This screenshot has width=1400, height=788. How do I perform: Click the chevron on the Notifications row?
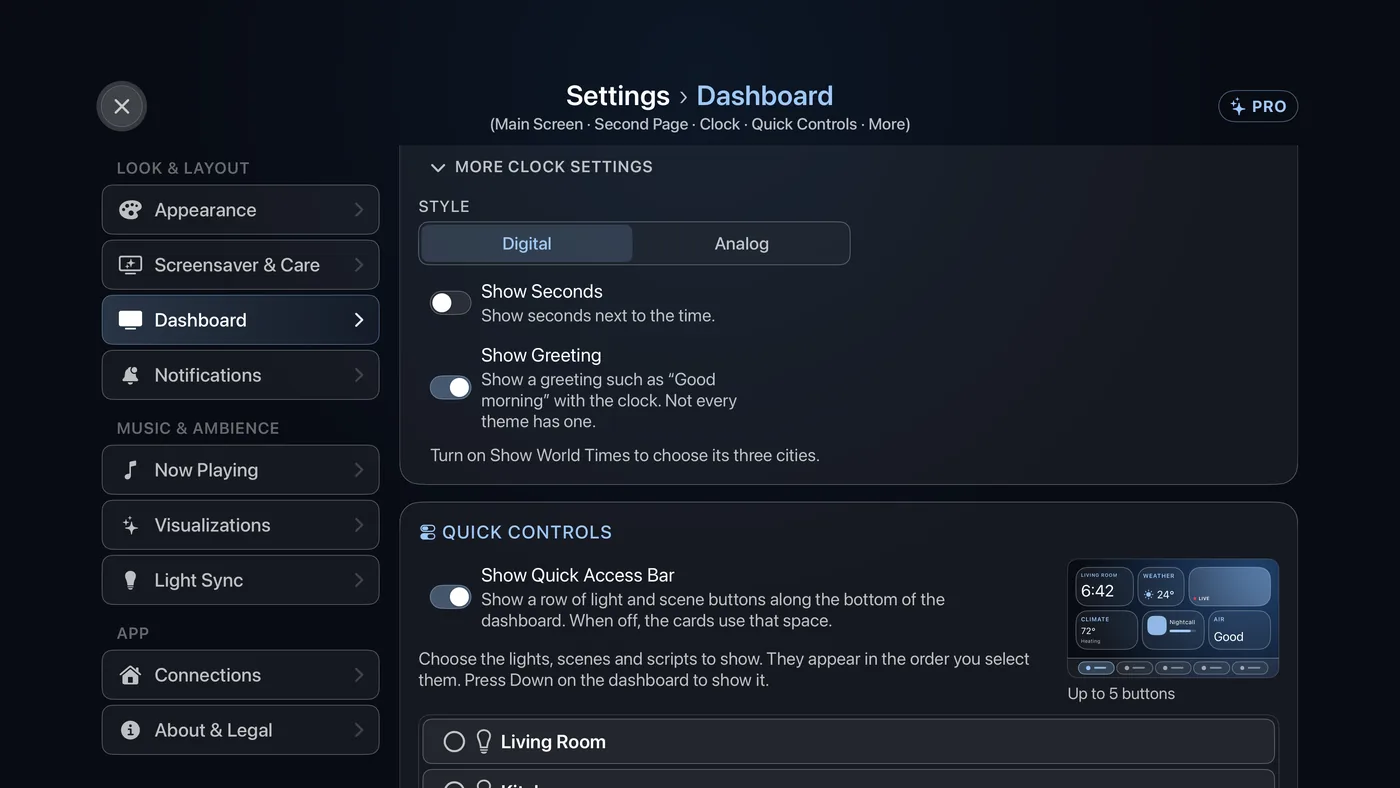pyautogui.click(x=359, y=375)
